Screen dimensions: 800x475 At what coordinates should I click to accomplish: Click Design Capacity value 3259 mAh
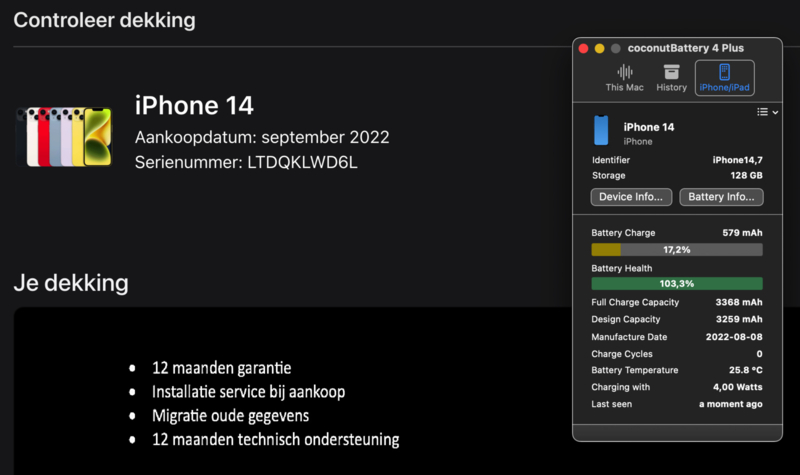739,319
